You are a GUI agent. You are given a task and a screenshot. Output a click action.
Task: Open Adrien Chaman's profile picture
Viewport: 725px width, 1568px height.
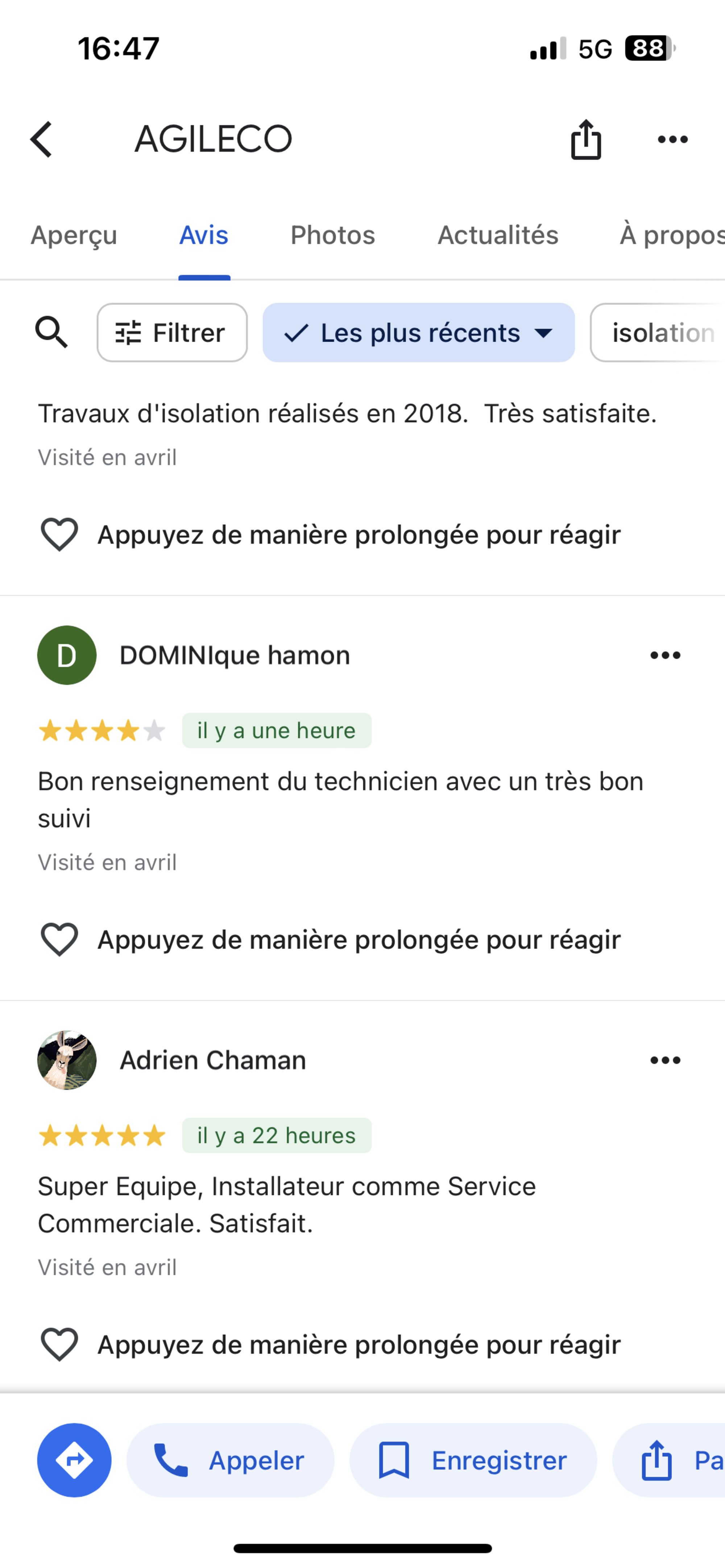tap(67, 1060)
